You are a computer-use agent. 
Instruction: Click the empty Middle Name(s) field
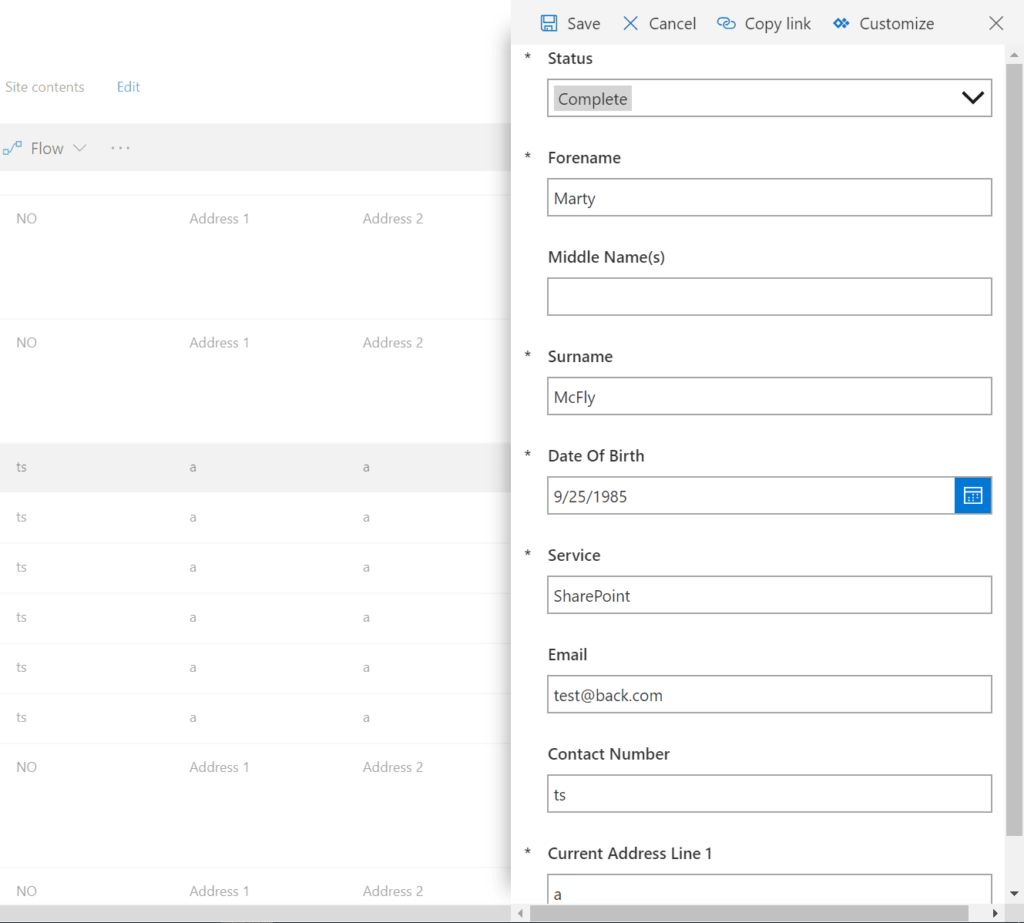click(x=768, y=296)
